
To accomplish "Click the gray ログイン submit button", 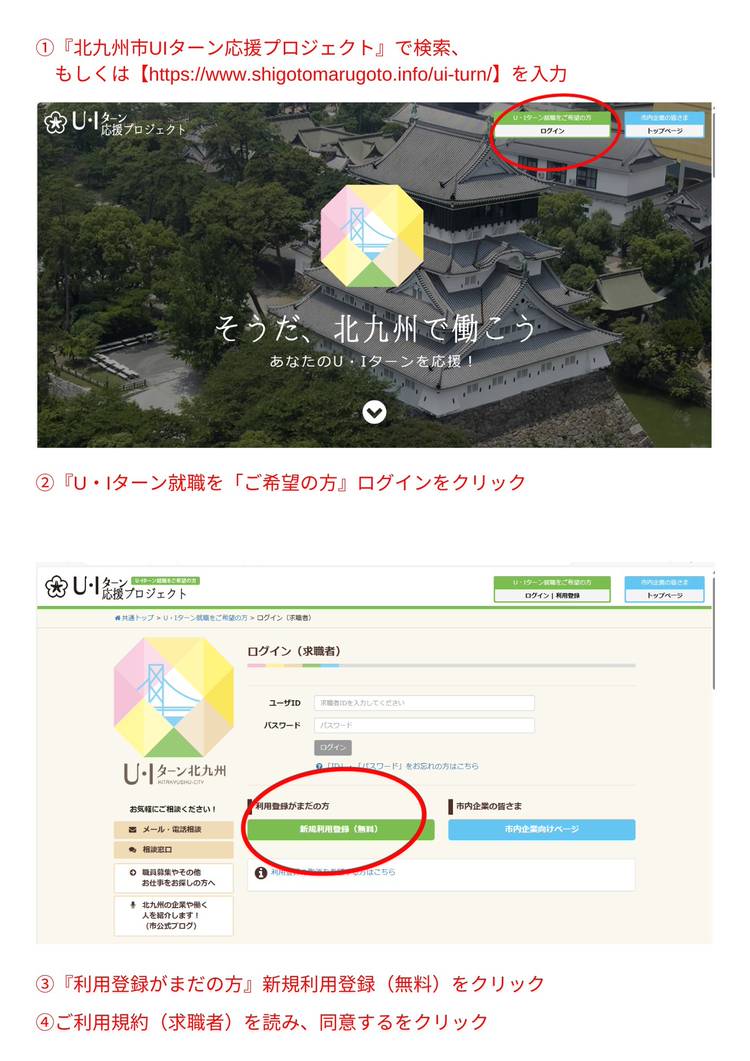I will click(332, 748).
